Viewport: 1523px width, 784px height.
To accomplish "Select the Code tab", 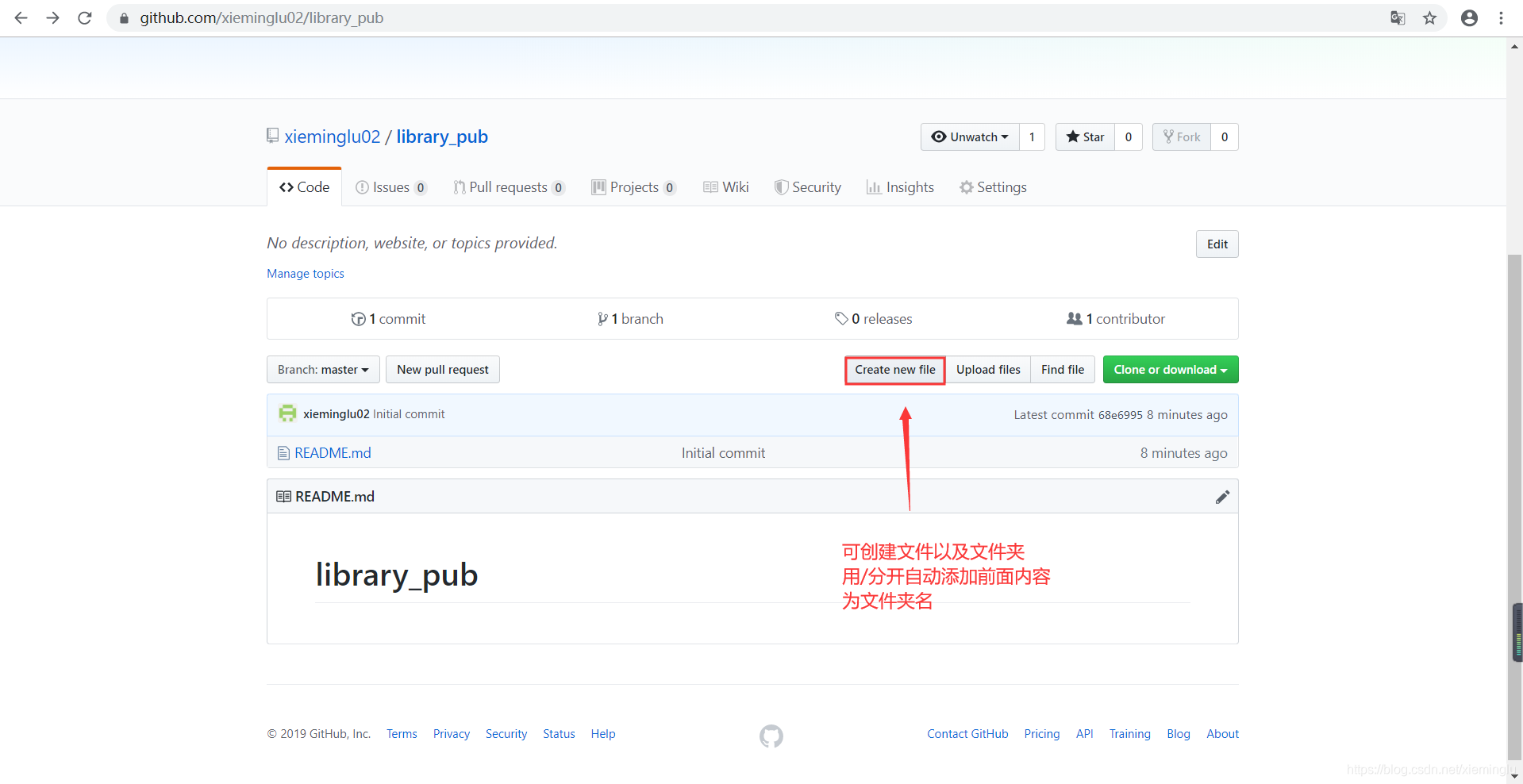I will [x=305, y=187].
